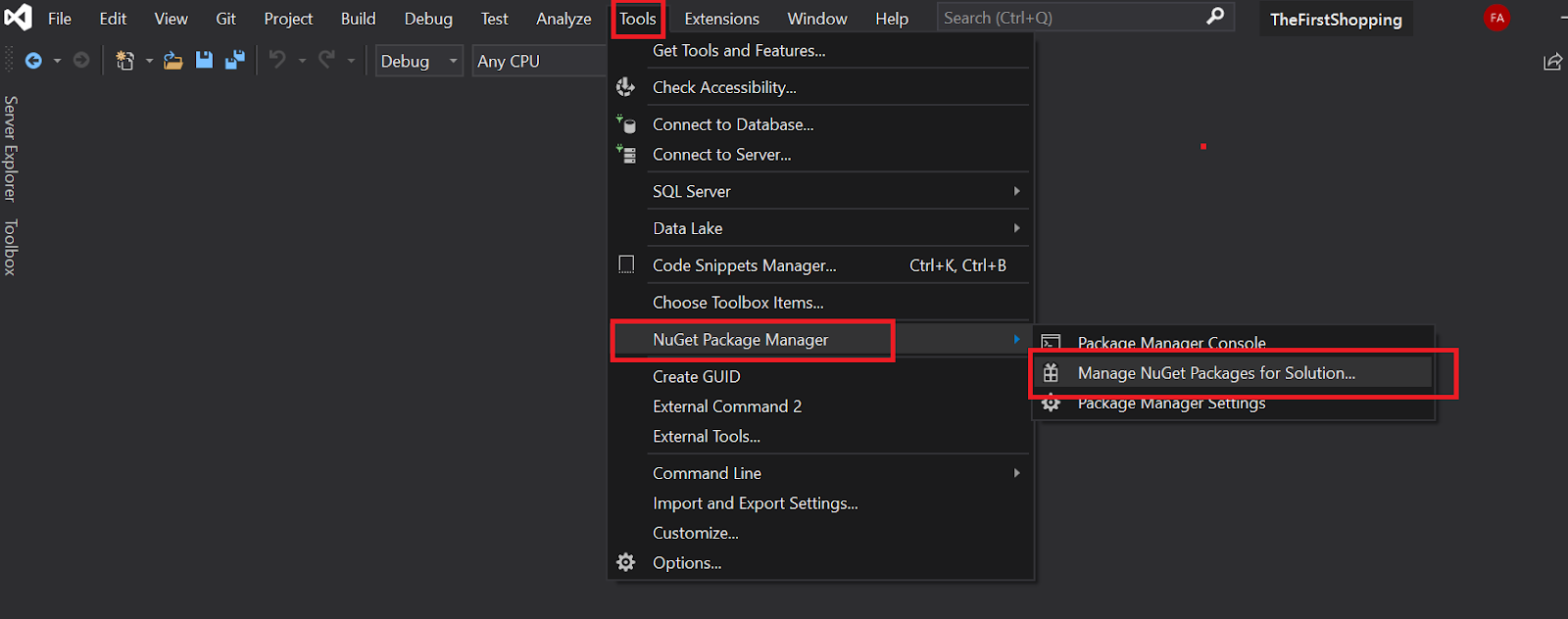The width and height of the screenshot is (1568, 619).
Task: Click the Save floppy disk icon
Action: (204, 61)
